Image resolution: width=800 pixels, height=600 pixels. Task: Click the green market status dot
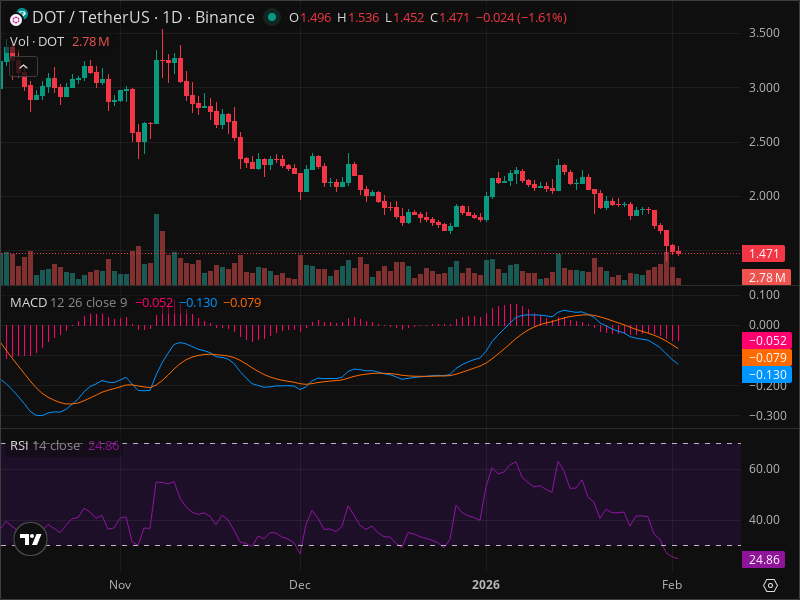[272, 17]
